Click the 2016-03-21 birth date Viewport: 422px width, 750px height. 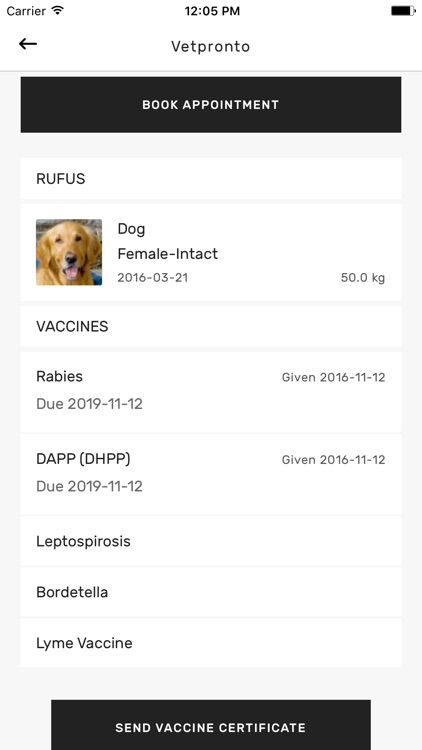tap(153, 278)
